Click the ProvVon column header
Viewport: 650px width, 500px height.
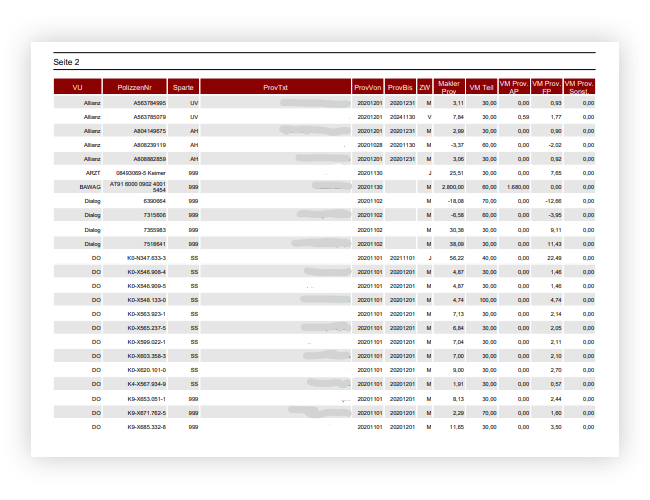point(368,87)
